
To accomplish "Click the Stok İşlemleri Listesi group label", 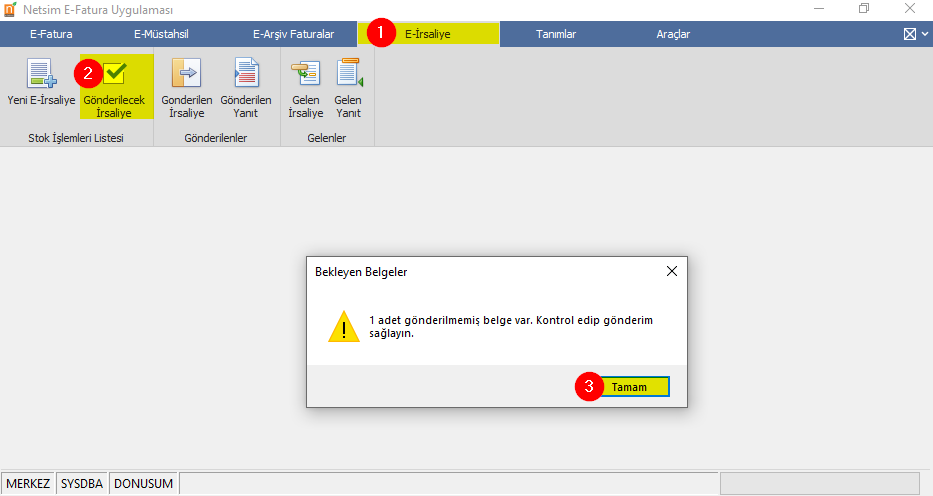I will click(76, 138).
